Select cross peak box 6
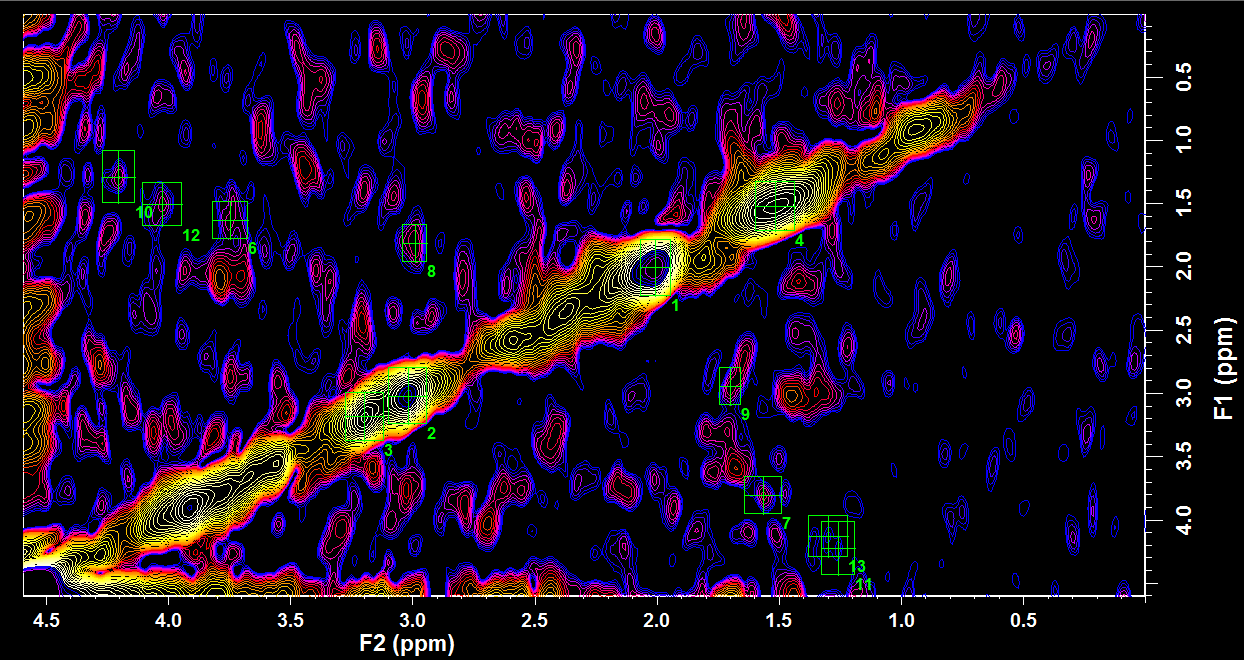The height and width of the screenshot is (660, 1244). [230, 219]
